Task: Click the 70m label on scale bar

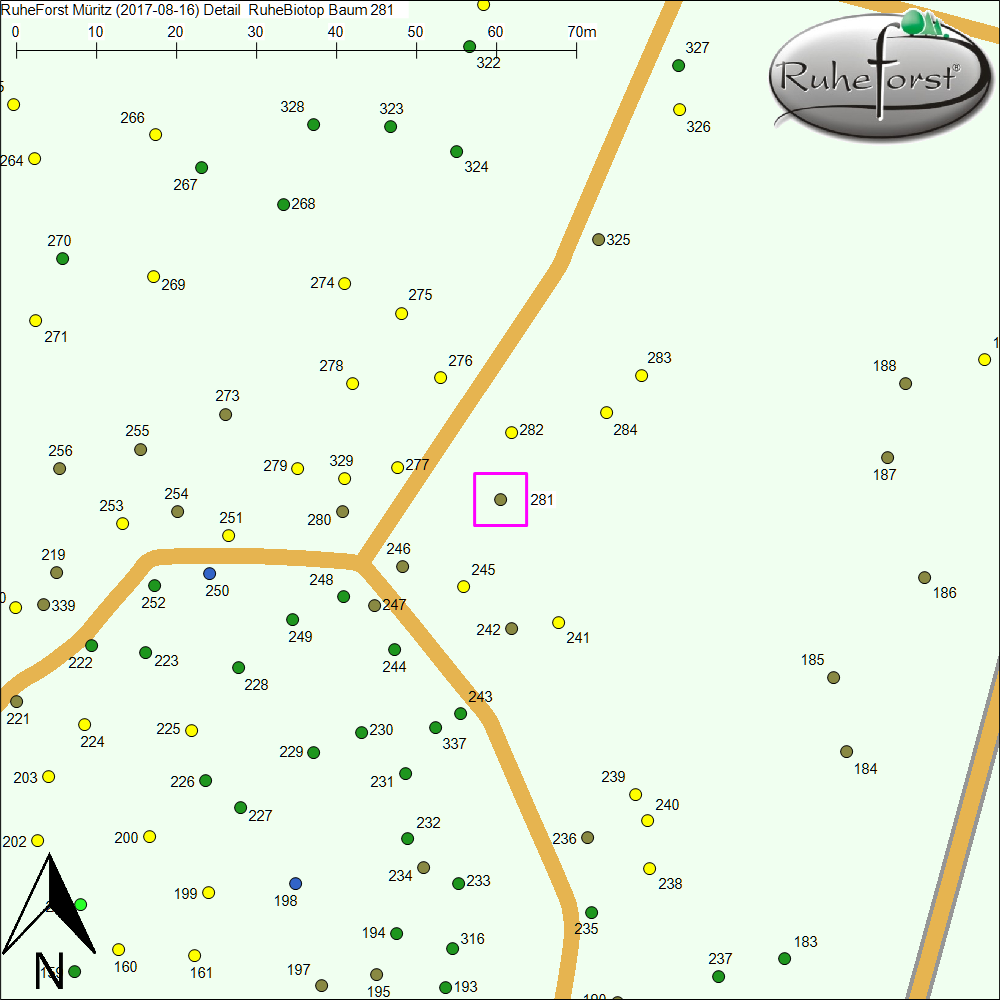Action: pos(581,32)
